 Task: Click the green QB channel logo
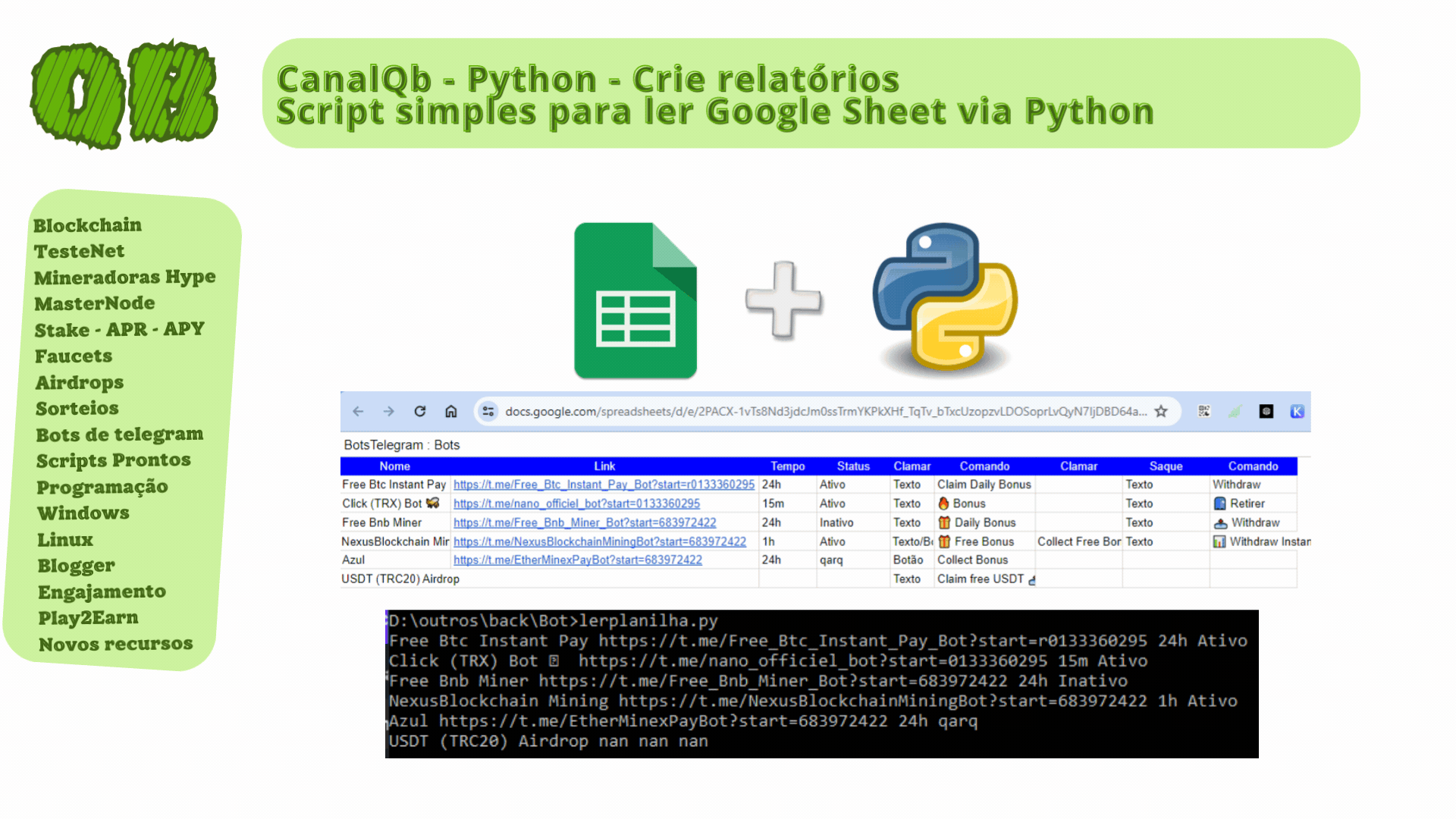(124, 93)
